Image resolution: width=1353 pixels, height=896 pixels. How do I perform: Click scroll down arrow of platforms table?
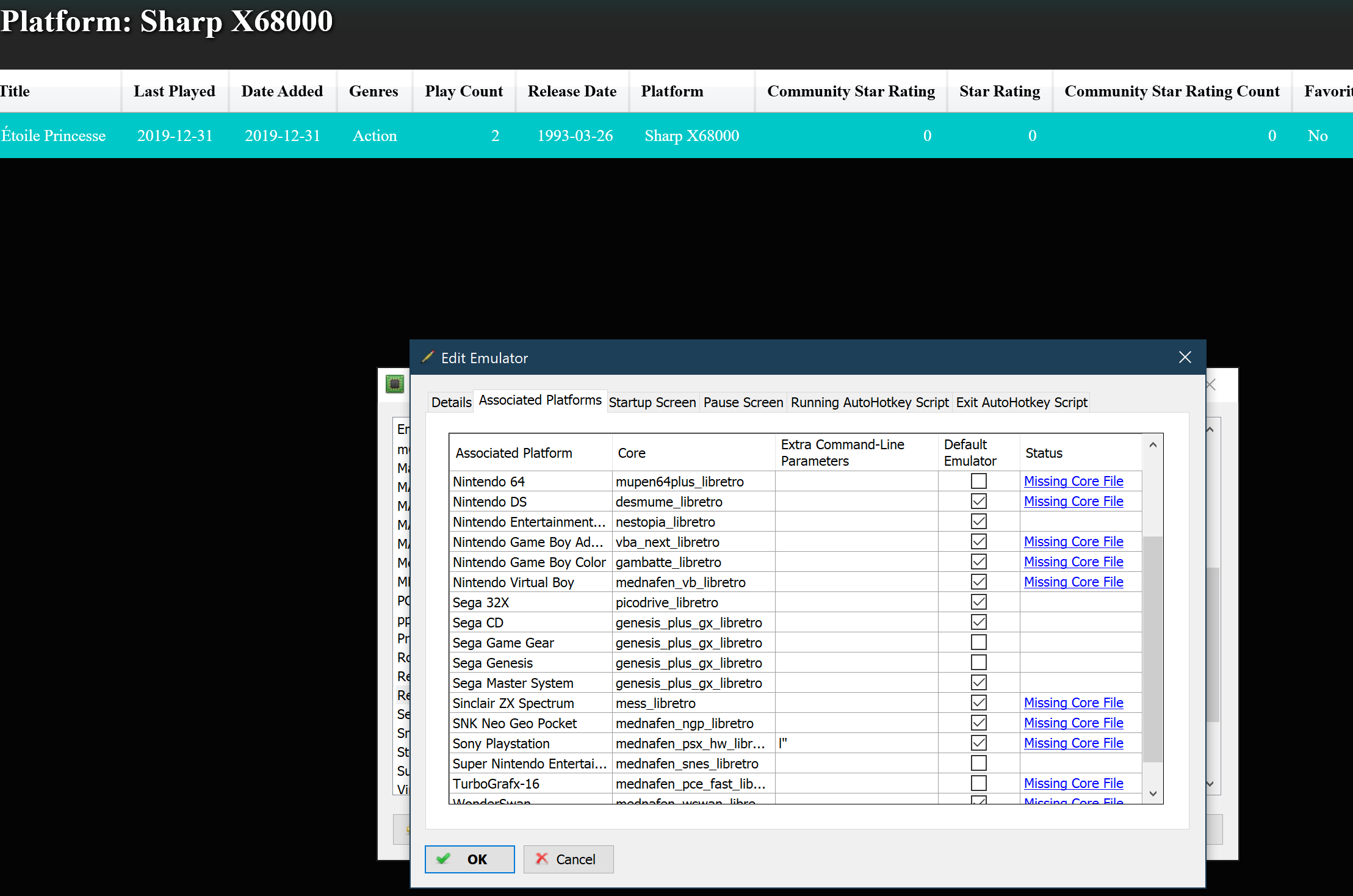(1153, 793)
